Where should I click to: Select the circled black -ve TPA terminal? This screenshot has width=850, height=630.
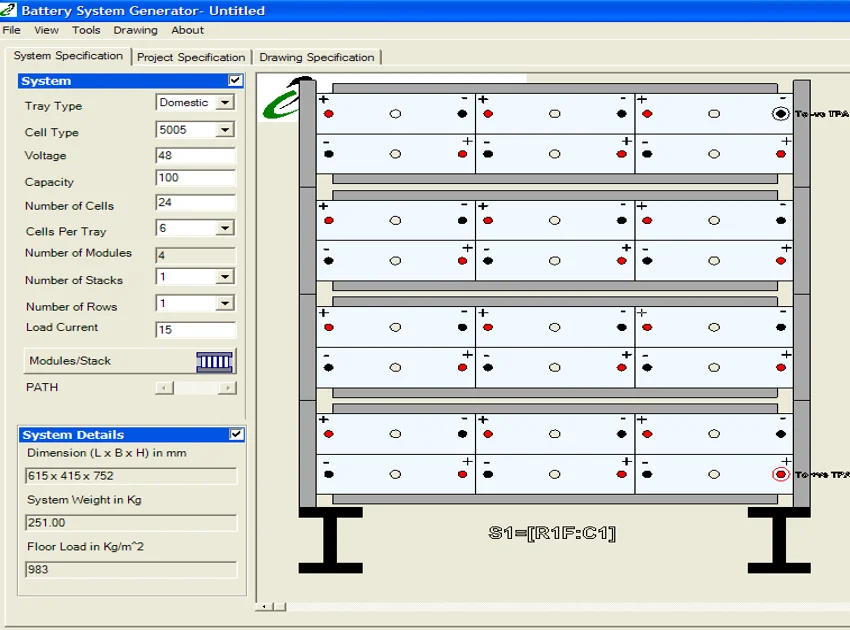point(780,114)
